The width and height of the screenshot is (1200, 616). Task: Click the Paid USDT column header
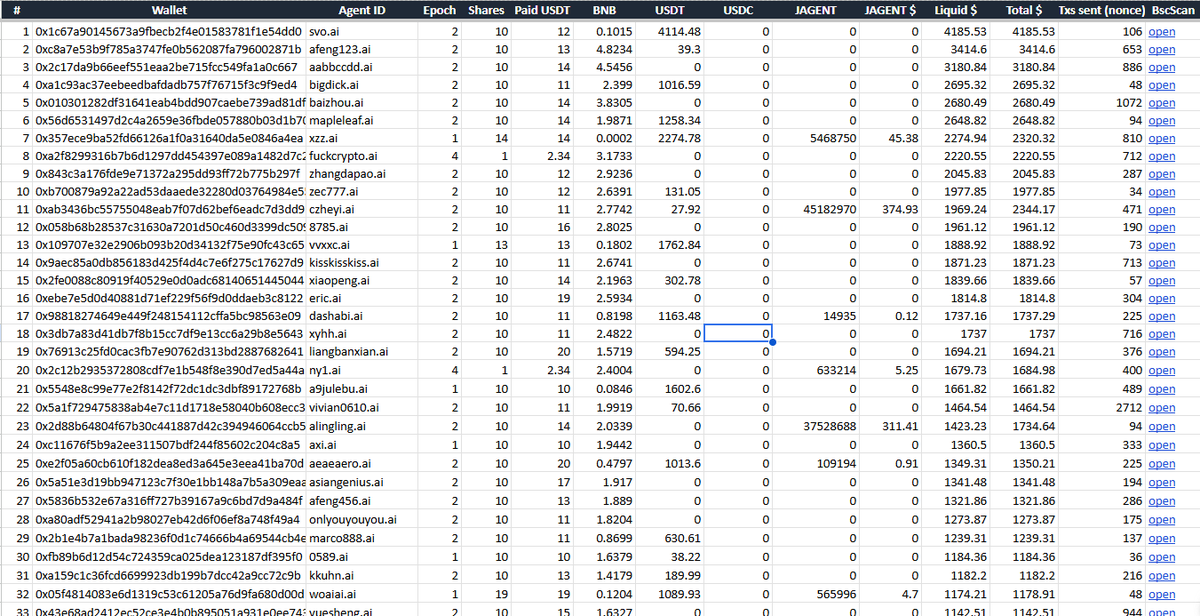point(541,10)
